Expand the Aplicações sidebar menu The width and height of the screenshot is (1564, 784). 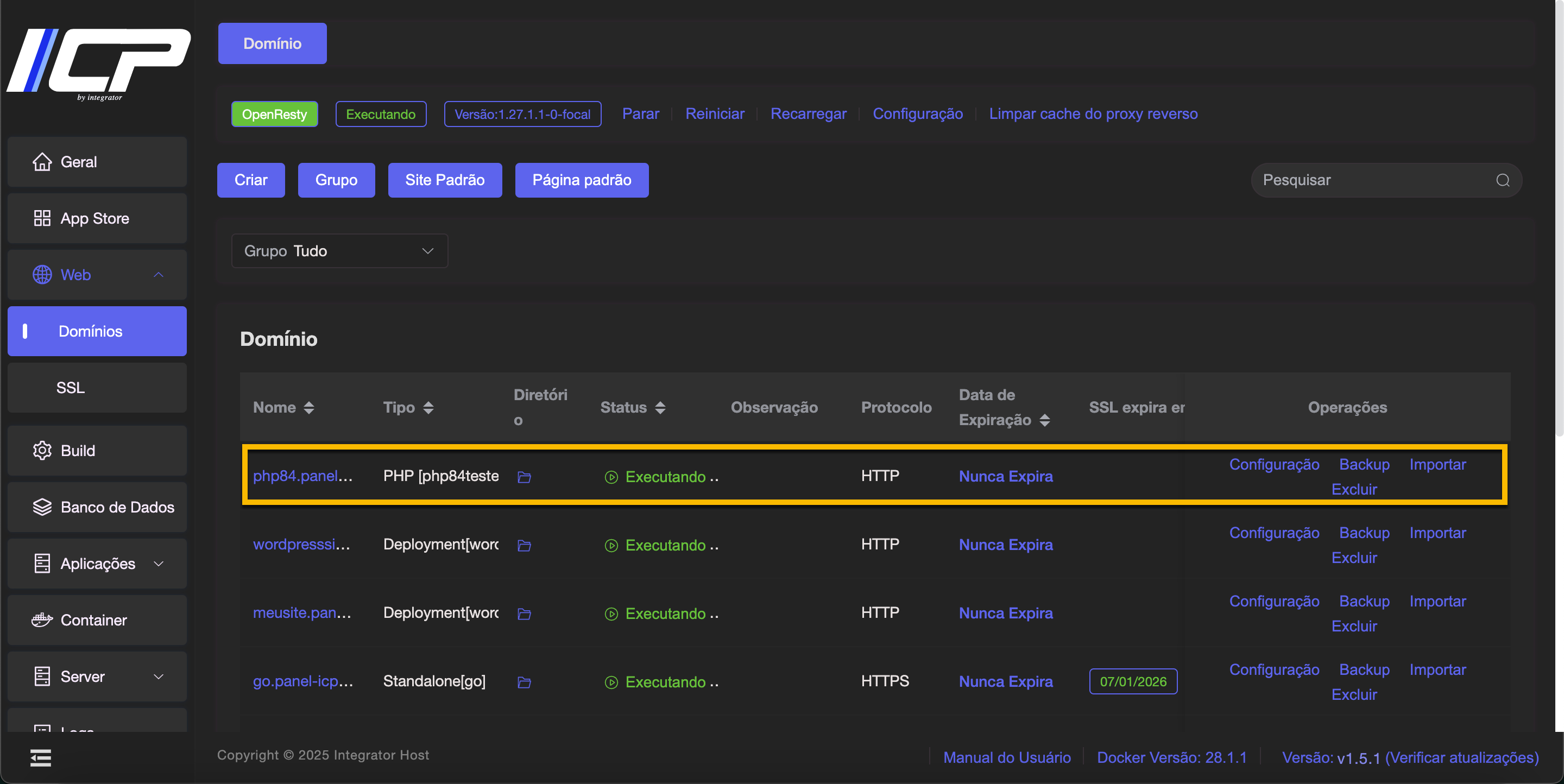click(x=97, y=563)
